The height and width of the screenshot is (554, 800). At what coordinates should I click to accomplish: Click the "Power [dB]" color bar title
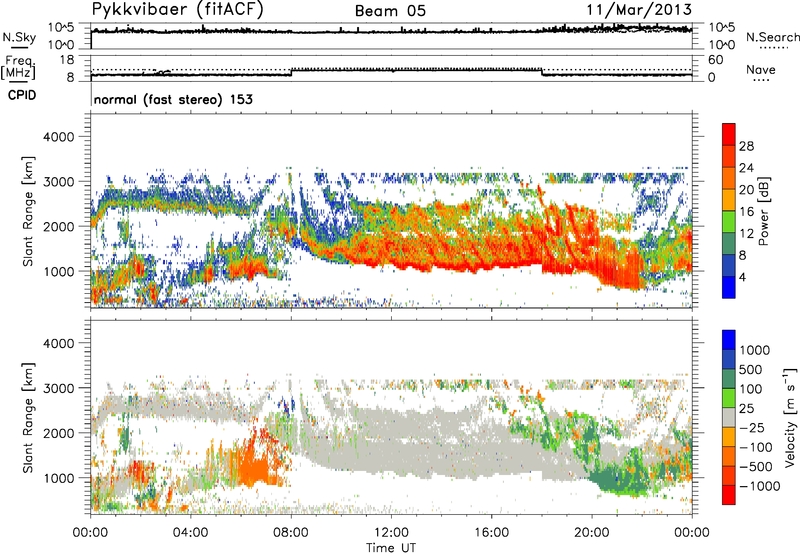763,211
